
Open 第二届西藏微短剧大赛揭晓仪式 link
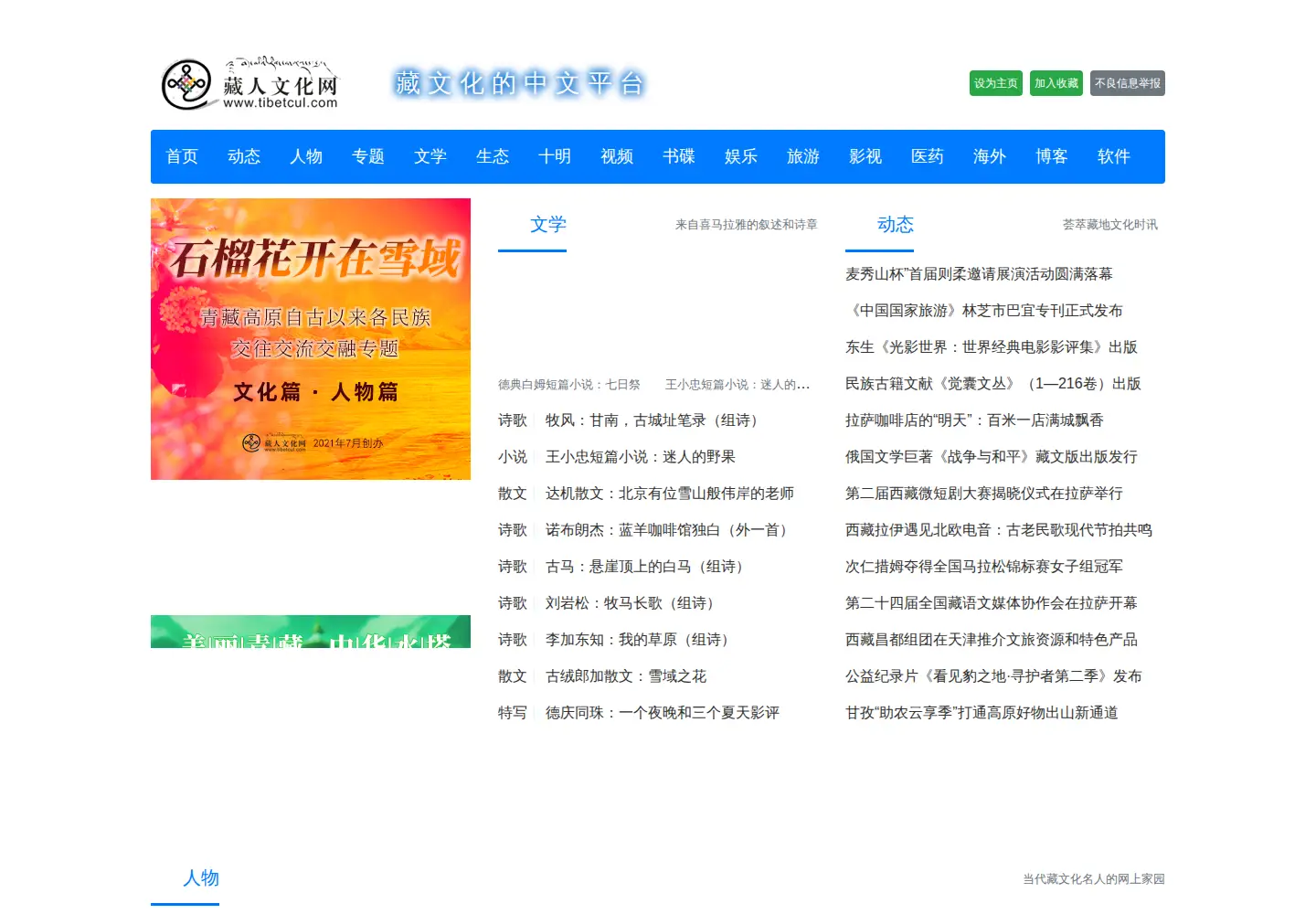click(984, 494)
